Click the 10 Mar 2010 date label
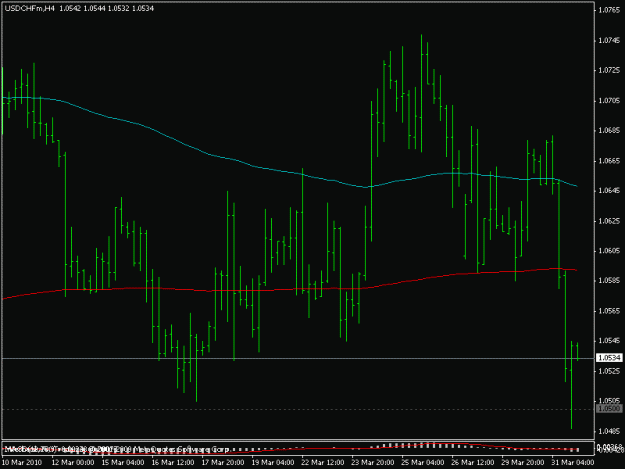The height and width of the screenshot is (469, 625). click(x=22, y=462)
